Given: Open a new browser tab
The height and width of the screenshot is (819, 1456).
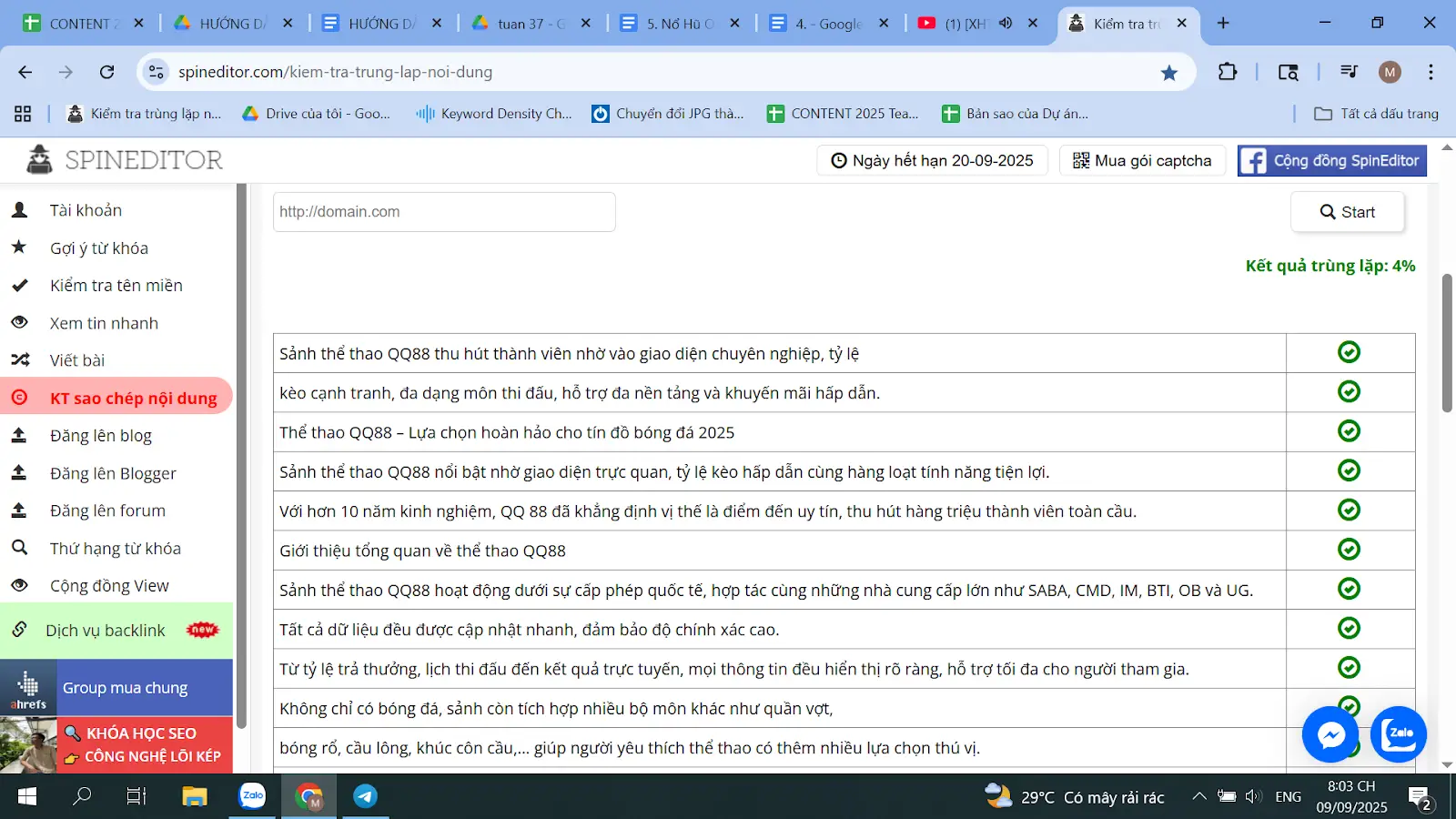Looking at the screenshot, I should pyautogui.click(x=1223, y=24).
